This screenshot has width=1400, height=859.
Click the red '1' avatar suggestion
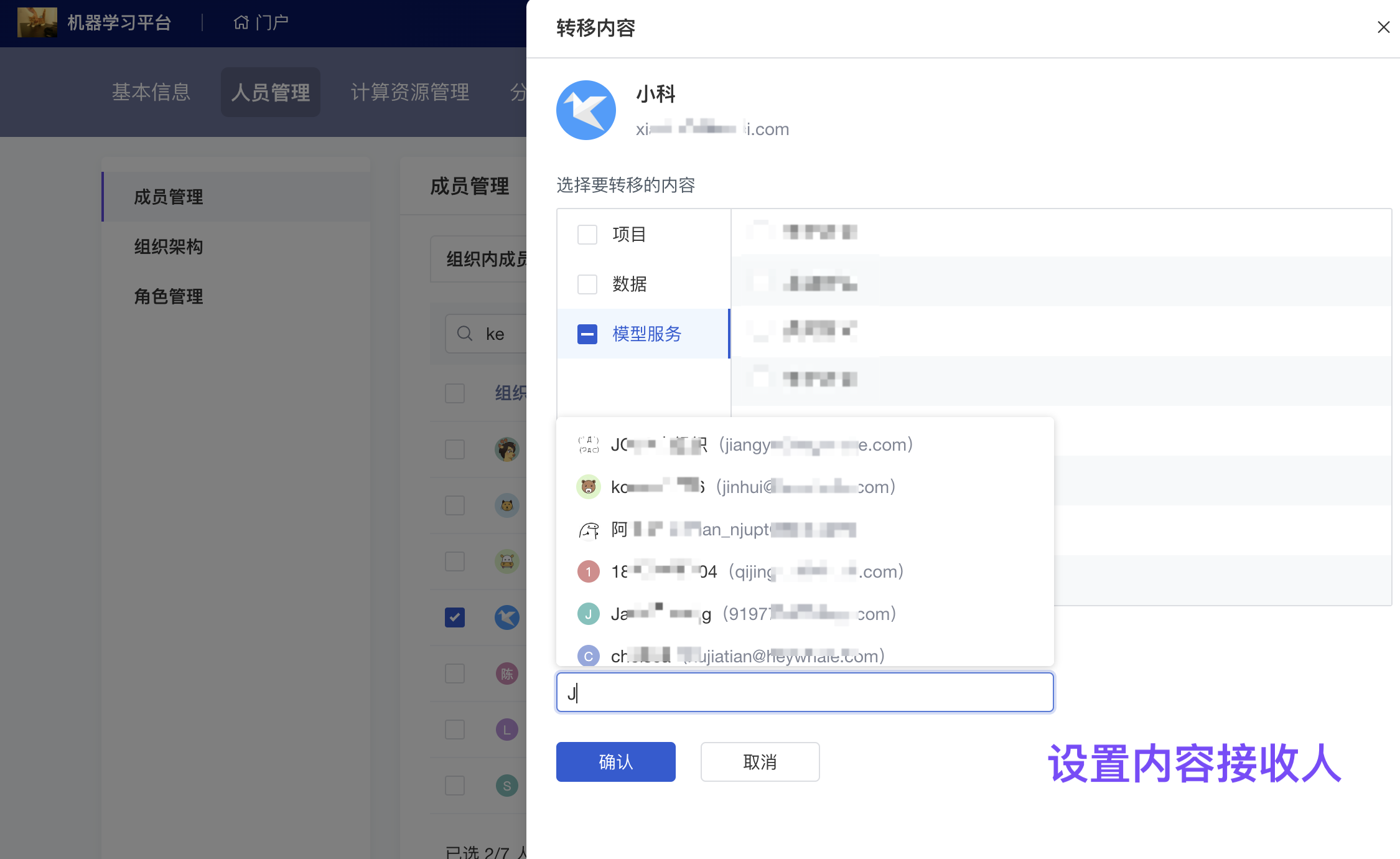click(588, 571)
